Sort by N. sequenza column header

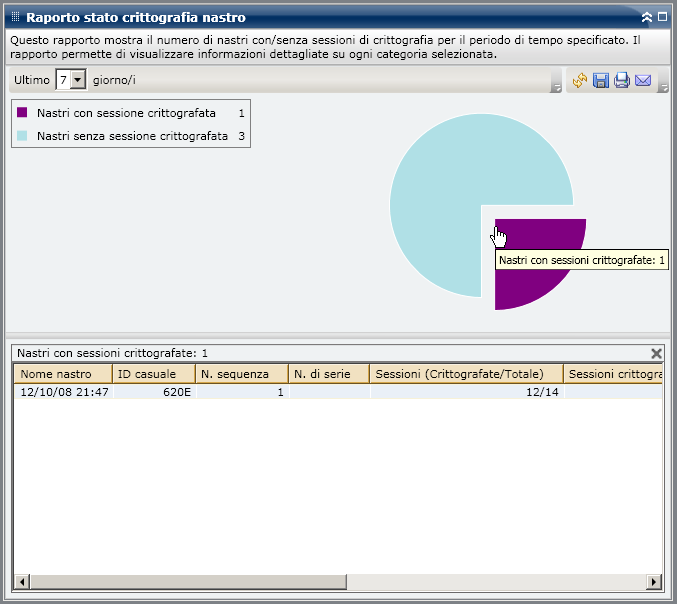pyautogui.click(x=242, y=374)
